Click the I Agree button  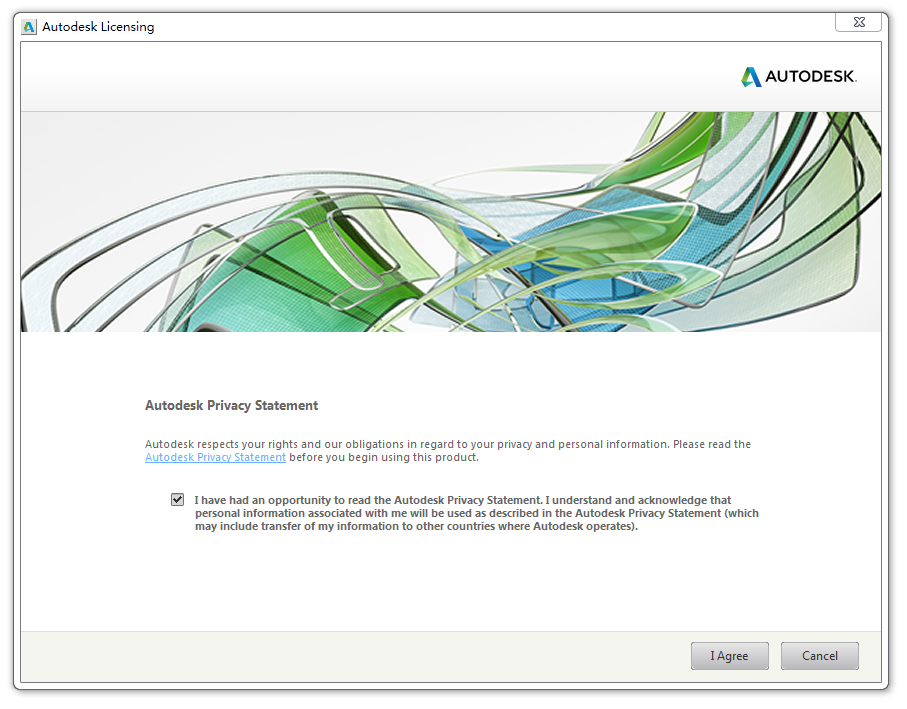point(729,656)
